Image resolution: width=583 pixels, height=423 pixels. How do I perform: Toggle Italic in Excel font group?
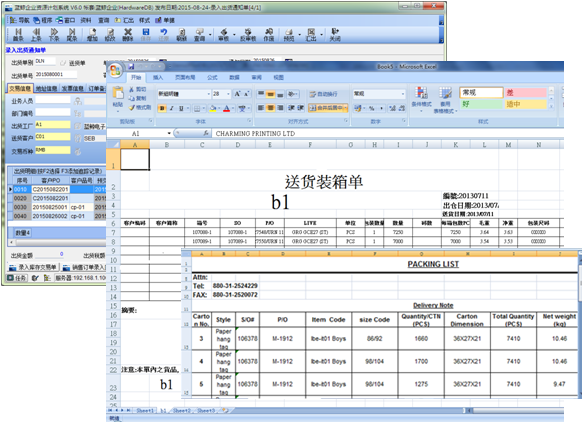click(172, 108)
